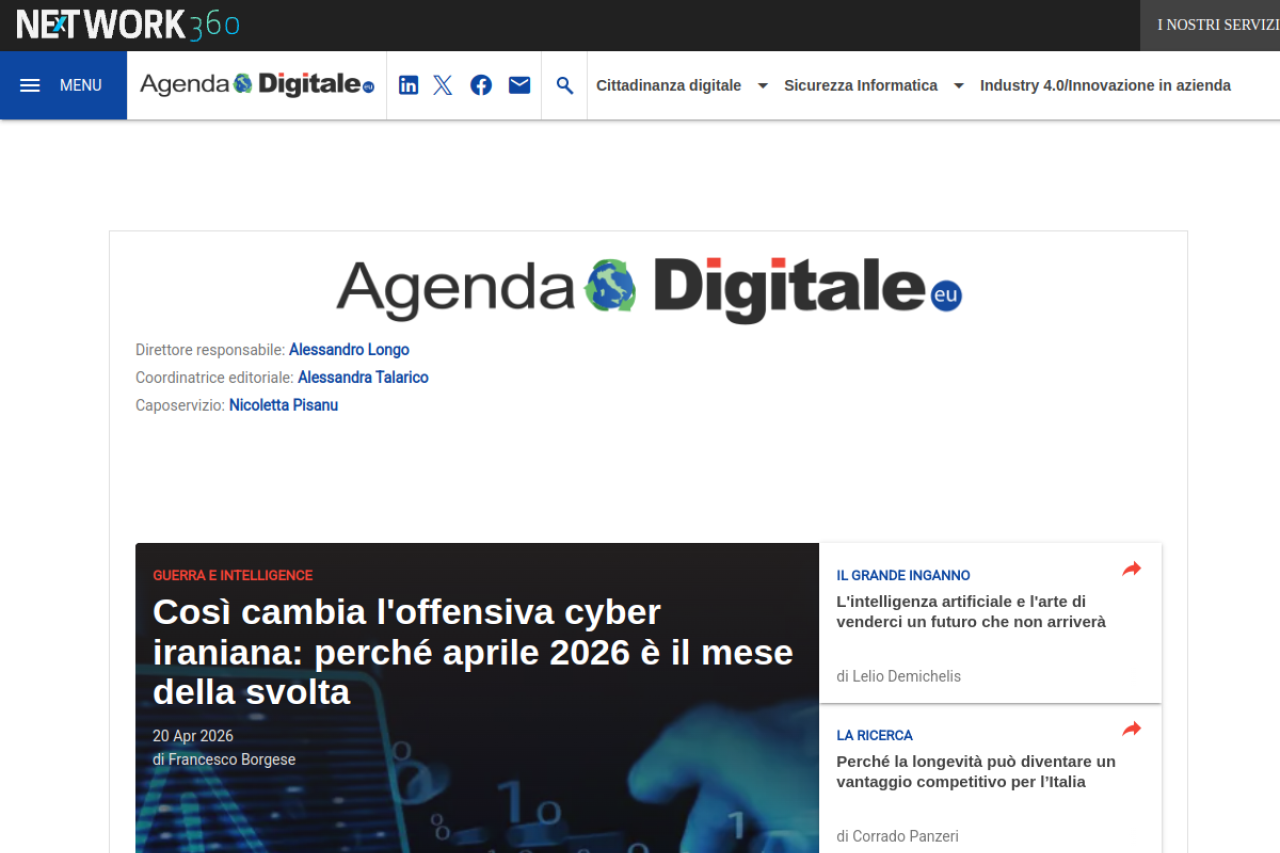Share the 'Il grande inganno' article
Viewport: 1280px width, 853px height.
[1131, 569]
